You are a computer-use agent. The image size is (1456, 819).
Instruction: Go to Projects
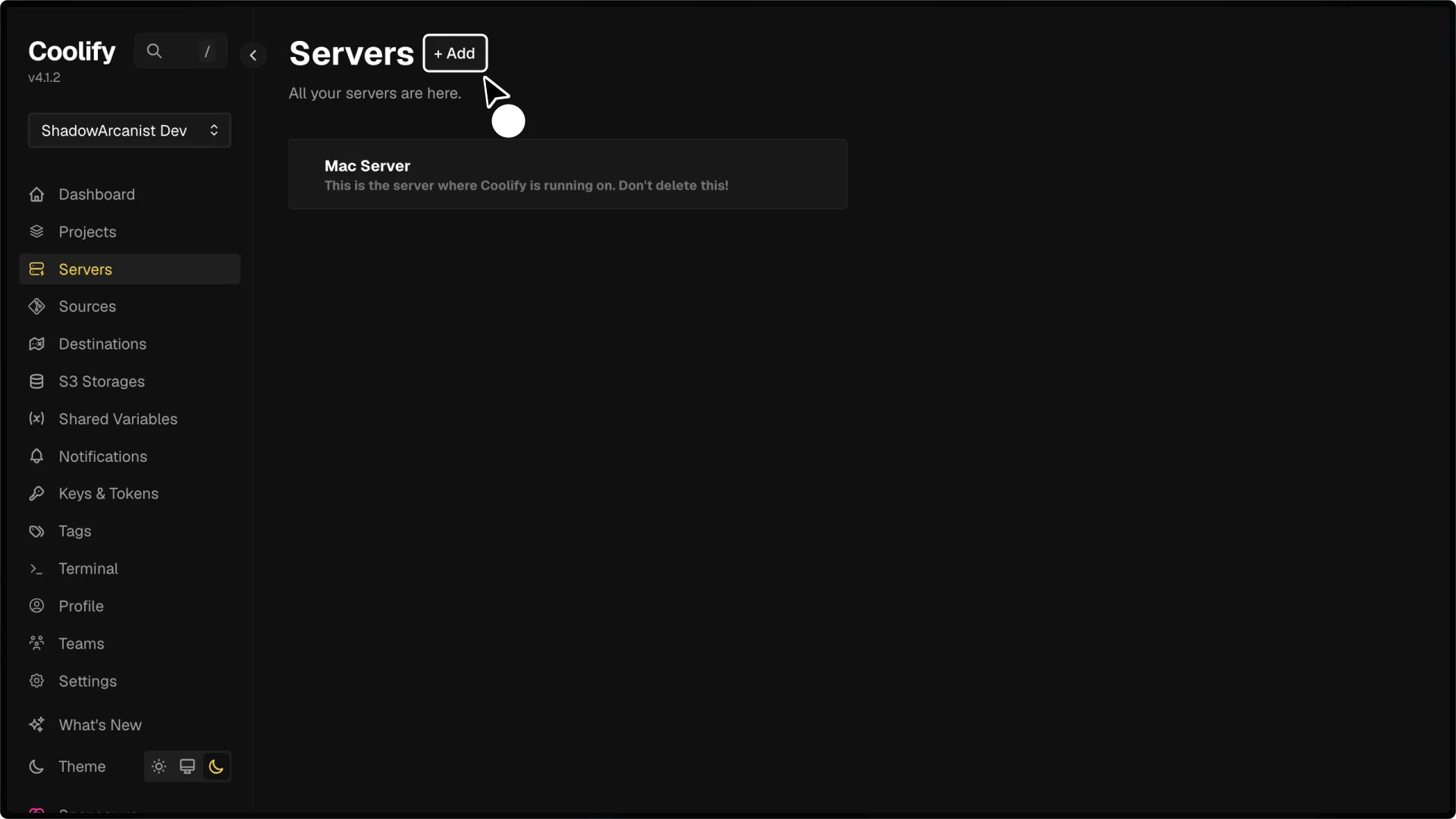point(130,232)
